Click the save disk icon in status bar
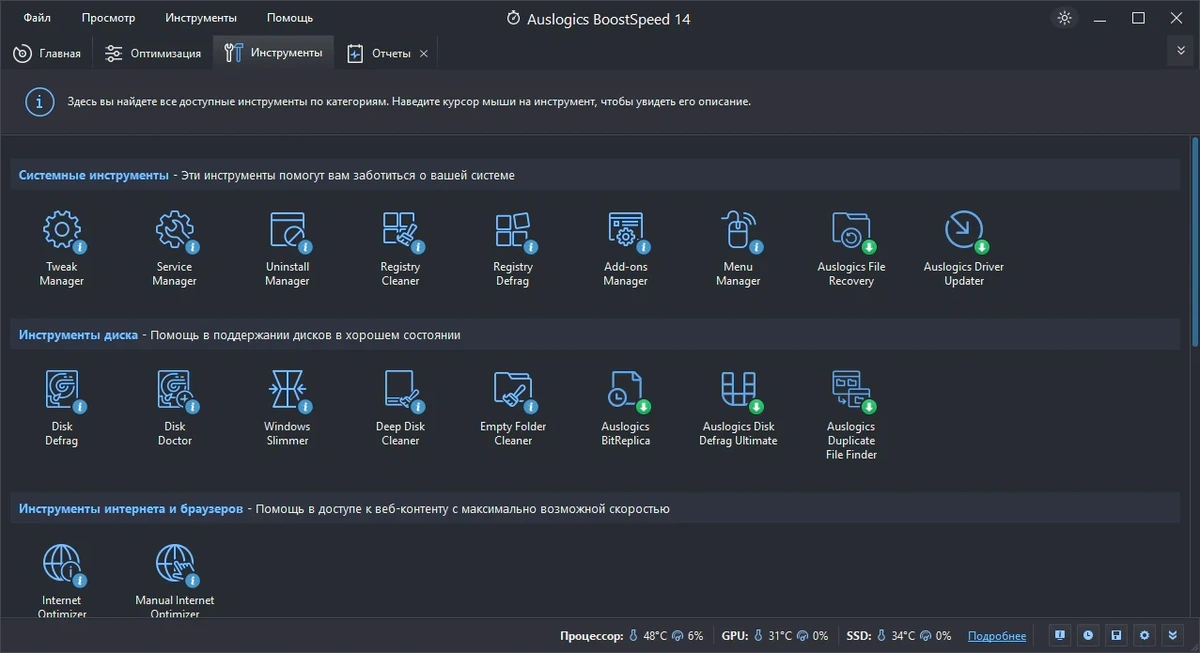The image size is (1200, 653). pos(1117,635)
